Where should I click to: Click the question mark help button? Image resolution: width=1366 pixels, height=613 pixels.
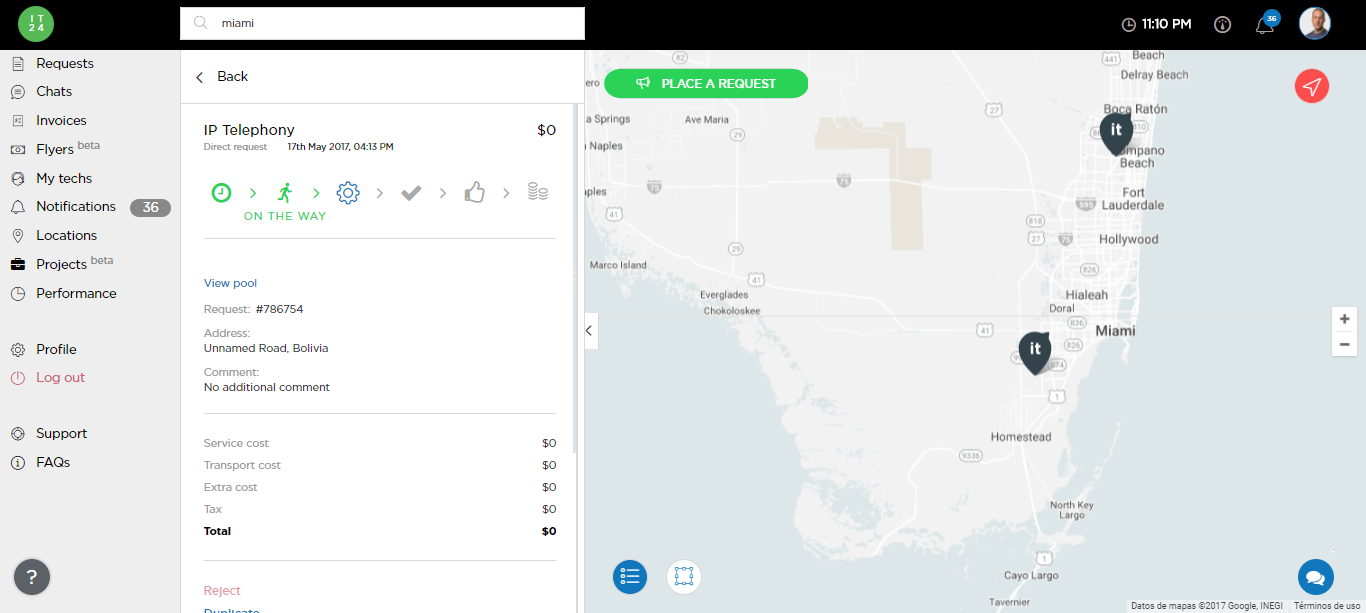click(x=32, y=577)
